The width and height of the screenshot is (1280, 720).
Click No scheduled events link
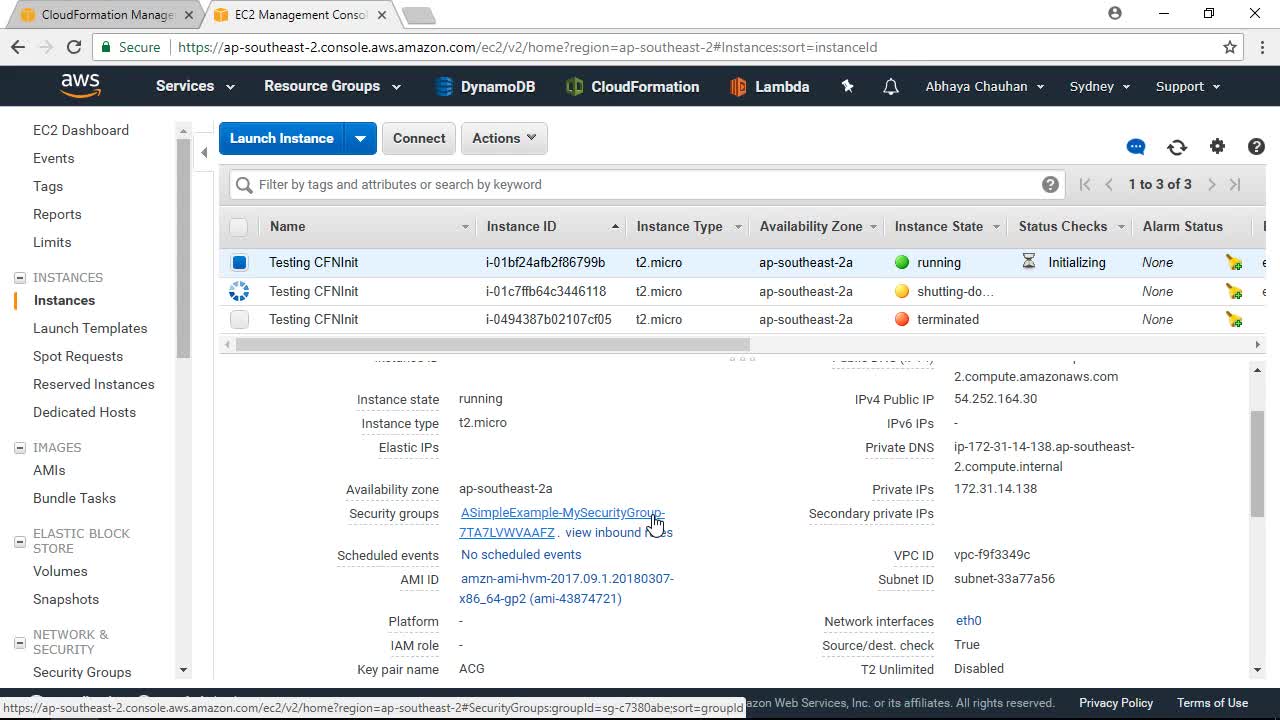click(521, 555)
